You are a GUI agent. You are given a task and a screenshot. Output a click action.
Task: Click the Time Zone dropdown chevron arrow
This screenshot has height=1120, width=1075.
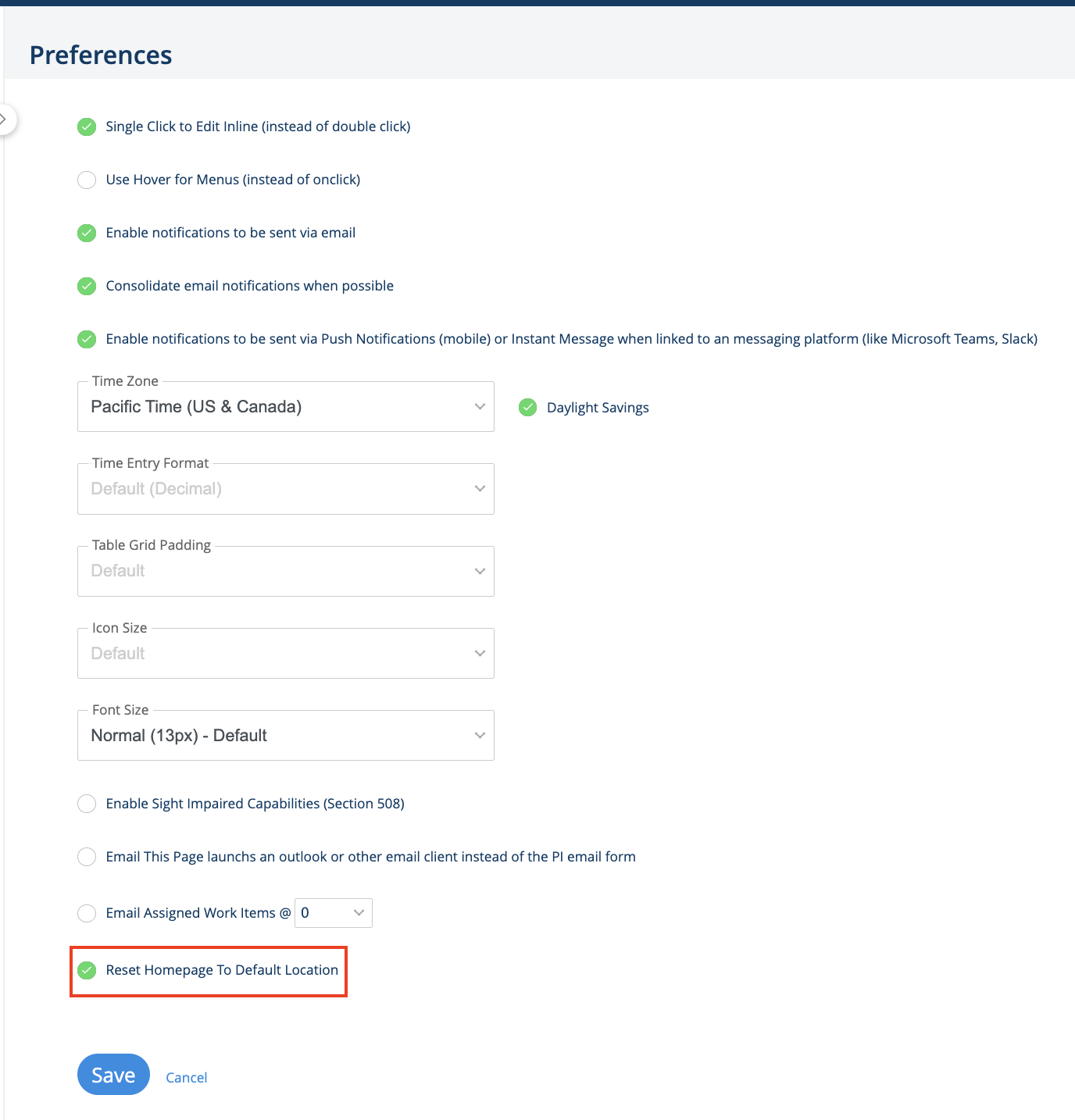(480, 406)
